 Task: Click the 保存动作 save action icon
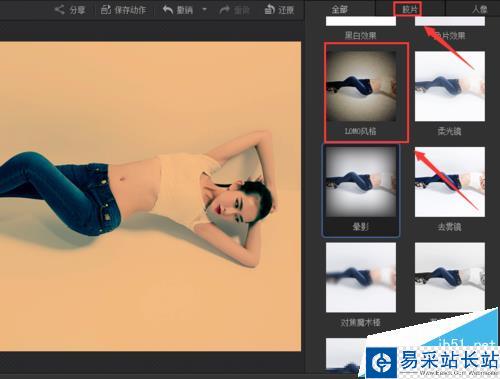pos(106,10)
